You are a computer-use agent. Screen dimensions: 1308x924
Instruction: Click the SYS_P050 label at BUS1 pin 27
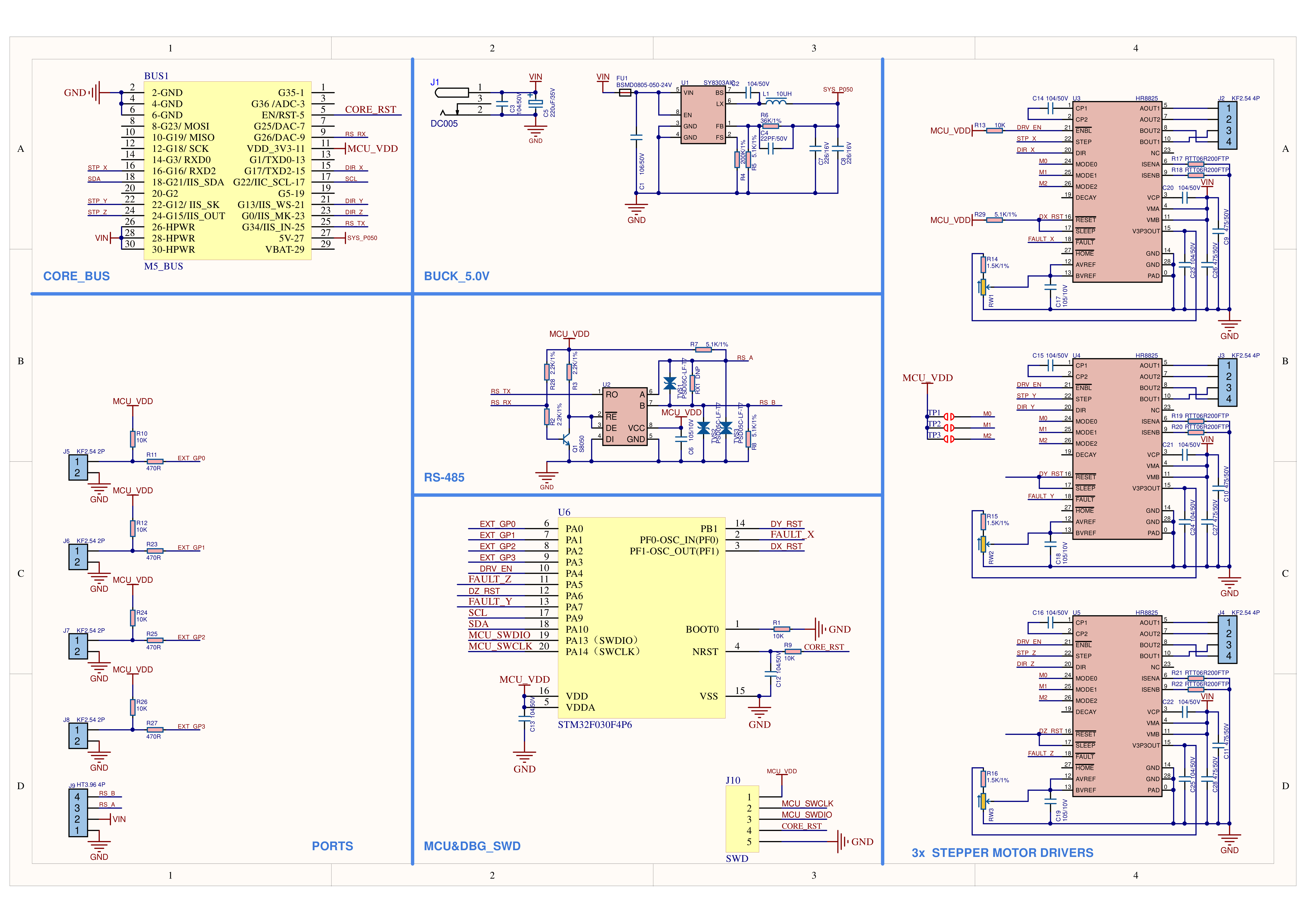coord(362,238)
